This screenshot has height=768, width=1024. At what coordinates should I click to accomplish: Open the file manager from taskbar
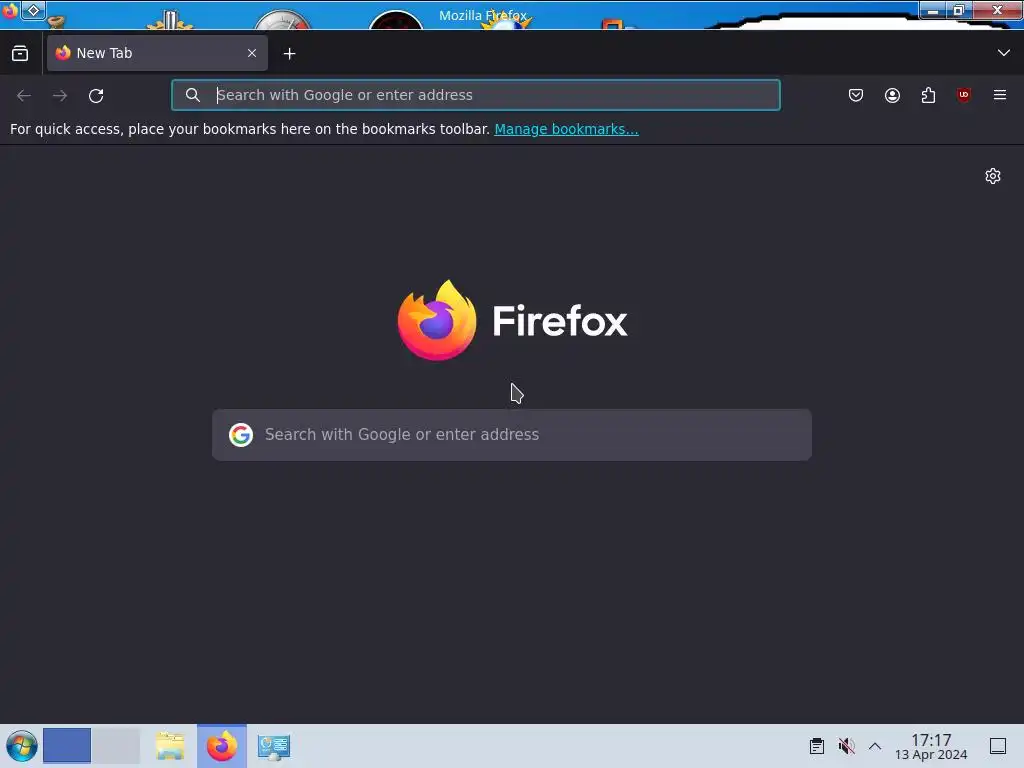coord(170,746)
